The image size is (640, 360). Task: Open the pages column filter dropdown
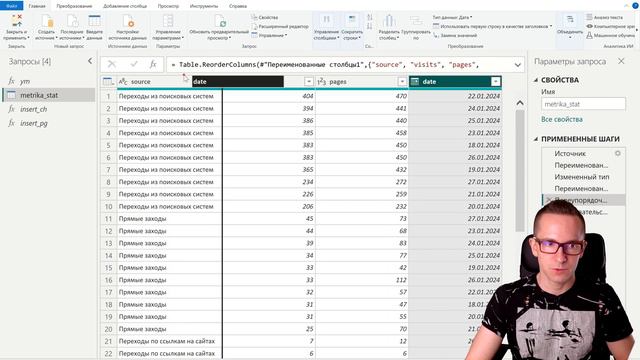[x=402, y=82]
